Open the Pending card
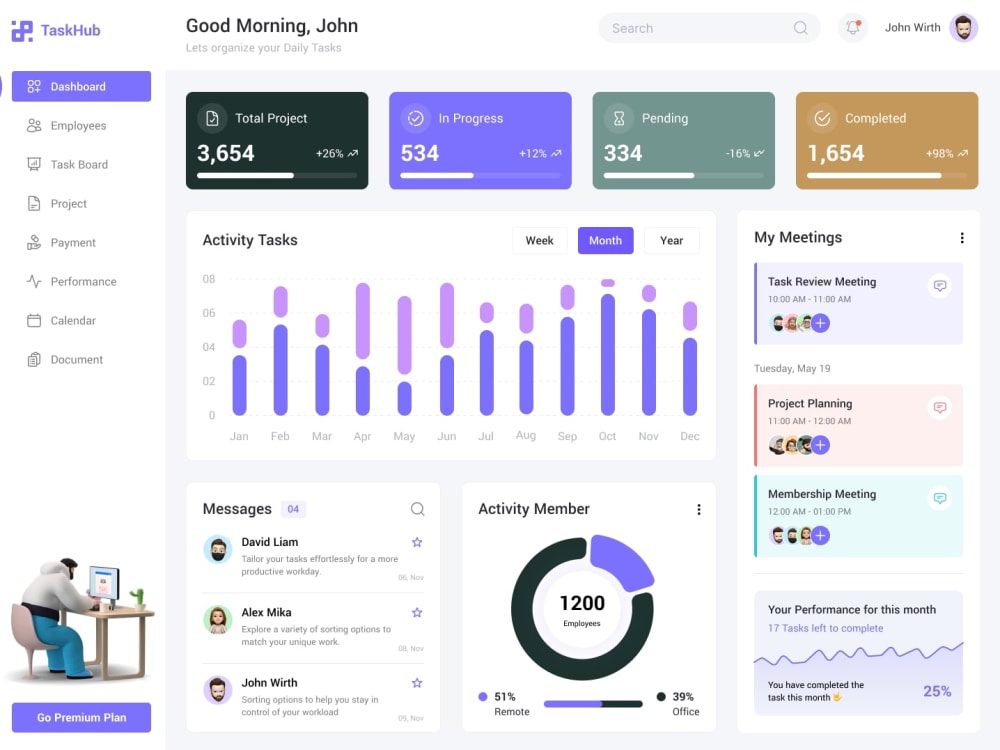This screenshot has height=750, width=1000. click(684, 140)
